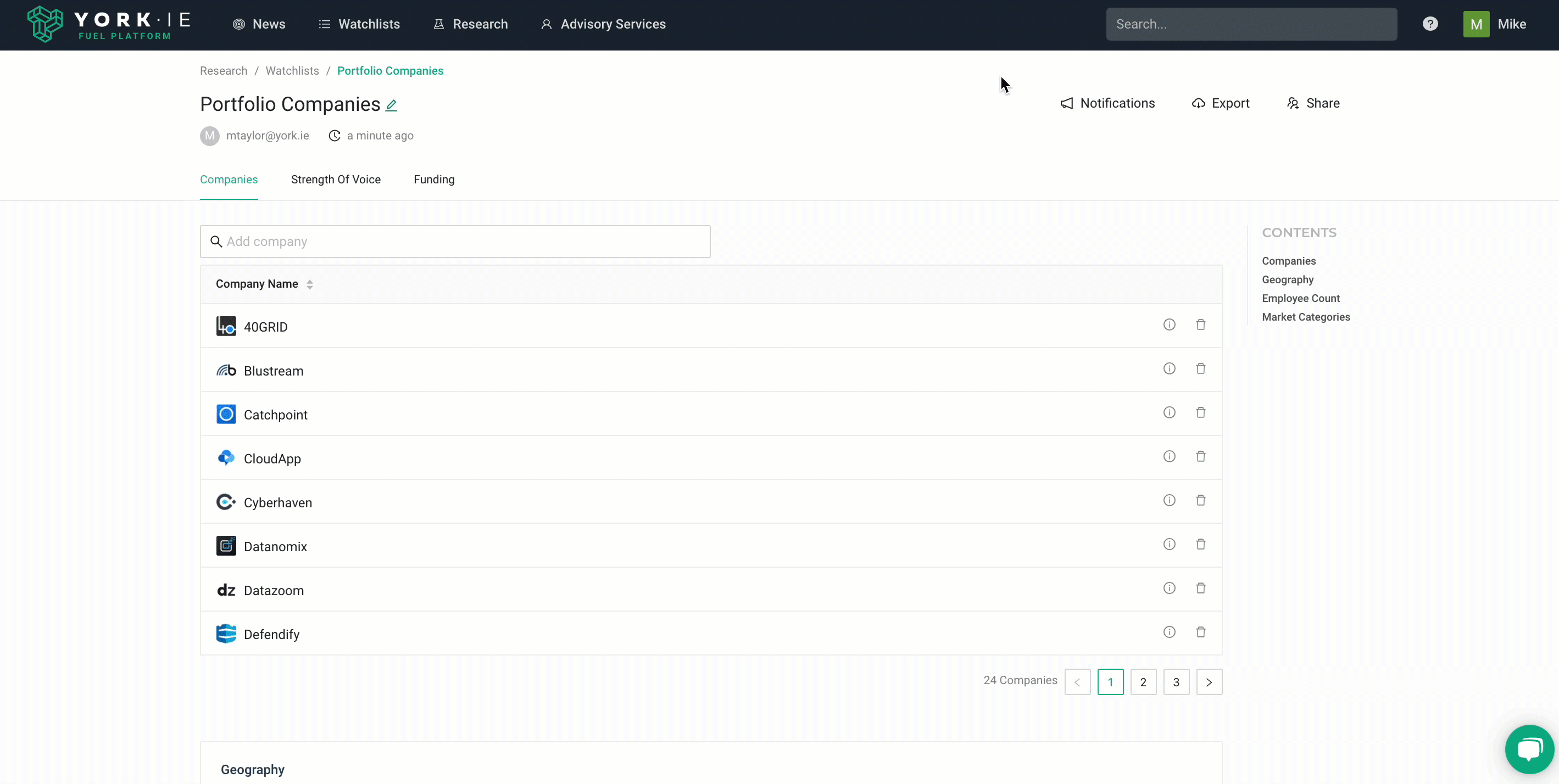Open the Catchpoint company name
This screenshot has width=1559, height=784.
coord(275,415)
